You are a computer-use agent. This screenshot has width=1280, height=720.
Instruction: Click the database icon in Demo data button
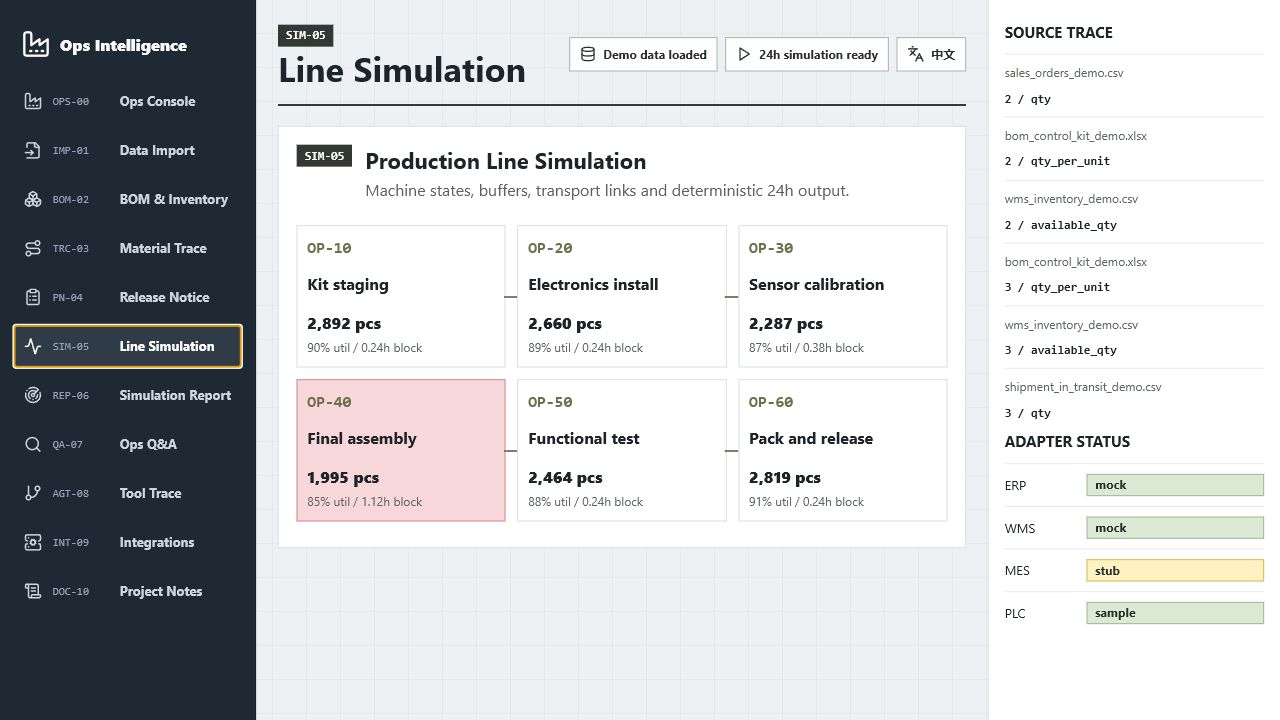[588, 55]
